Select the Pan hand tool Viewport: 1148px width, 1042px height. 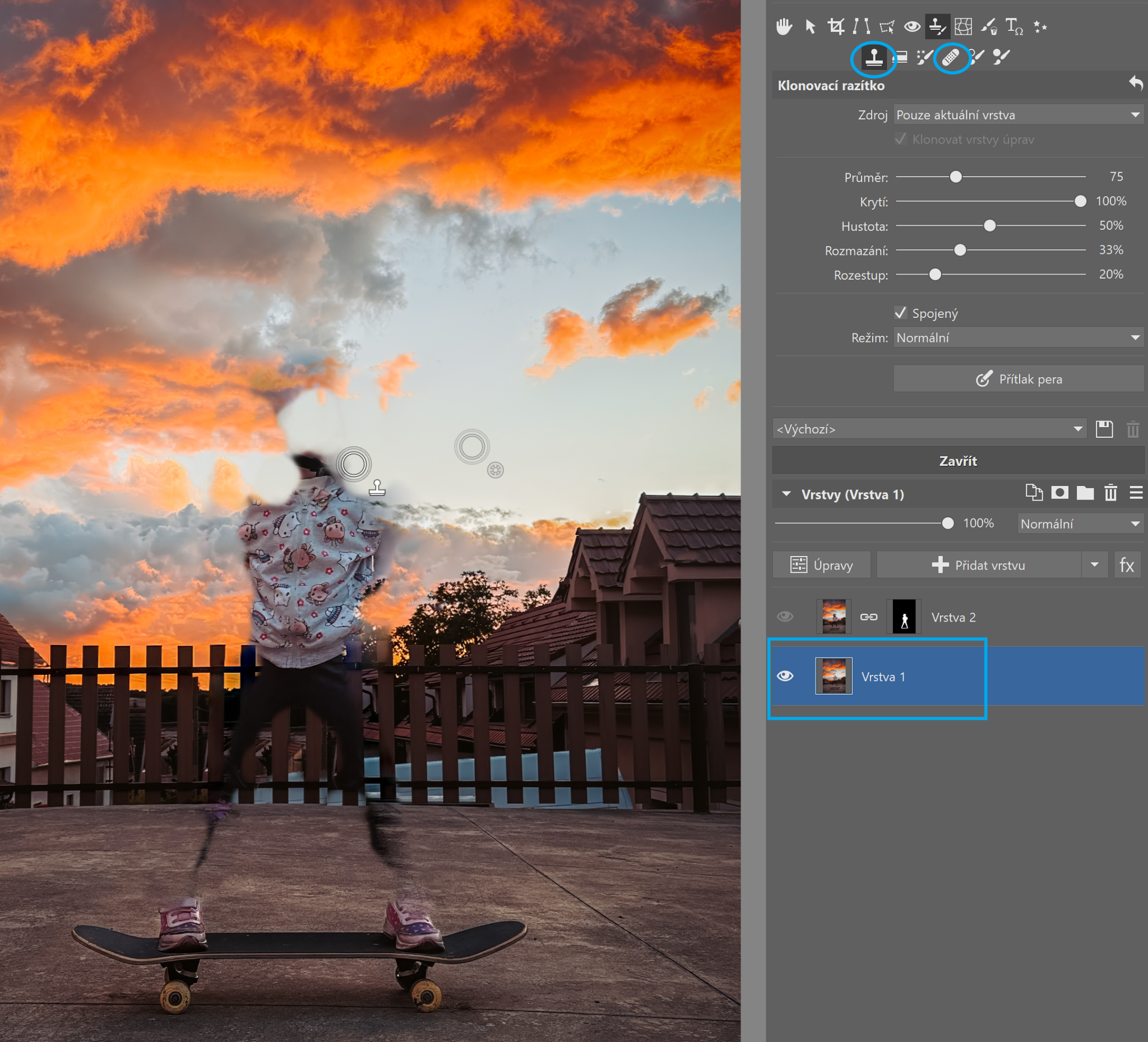(784, 27)
